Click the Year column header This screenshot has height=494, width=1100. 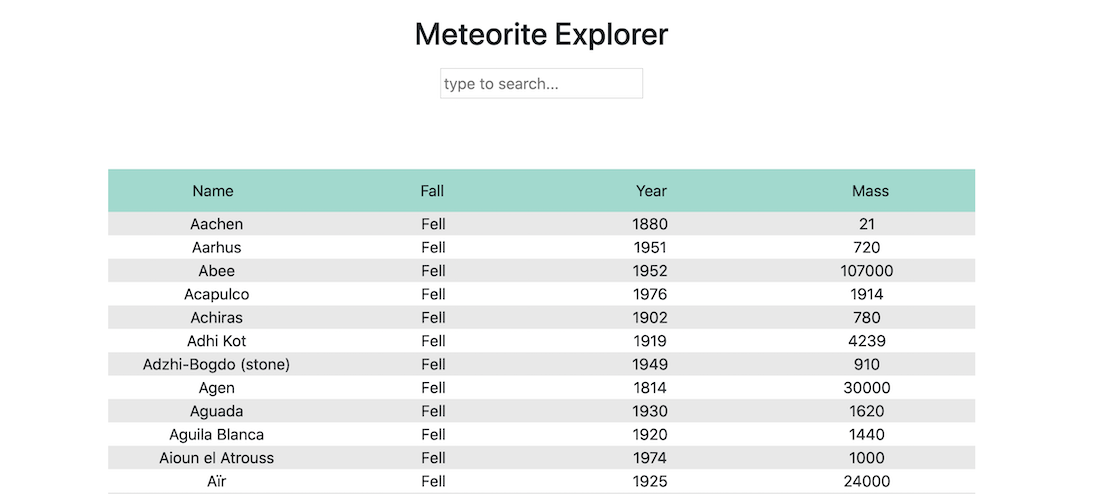[651, 191]
